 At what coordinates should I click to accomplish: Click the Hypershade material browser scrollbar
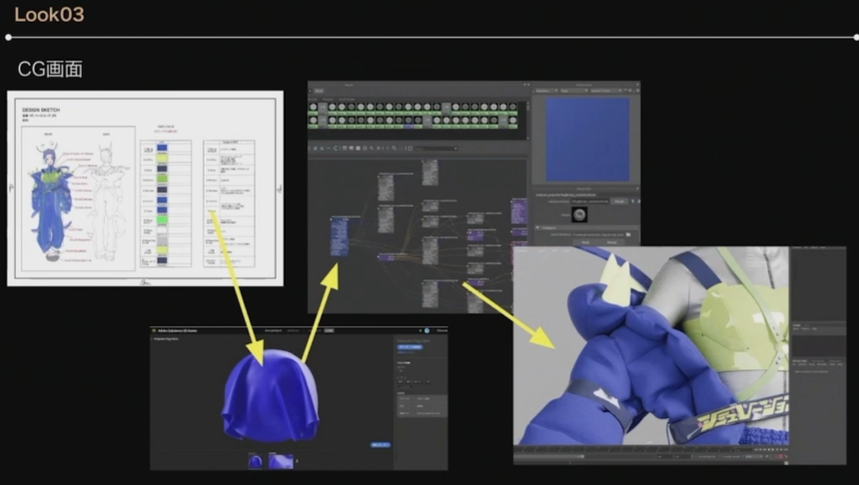click(x=528, y=119)
